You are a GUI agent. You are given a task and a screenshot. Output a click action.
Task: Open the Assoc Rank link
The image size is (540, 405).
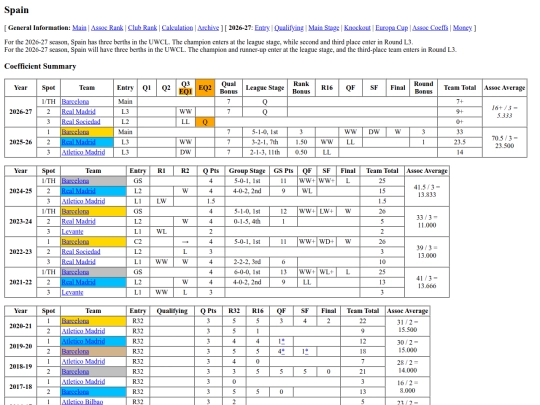coord(107,28)
